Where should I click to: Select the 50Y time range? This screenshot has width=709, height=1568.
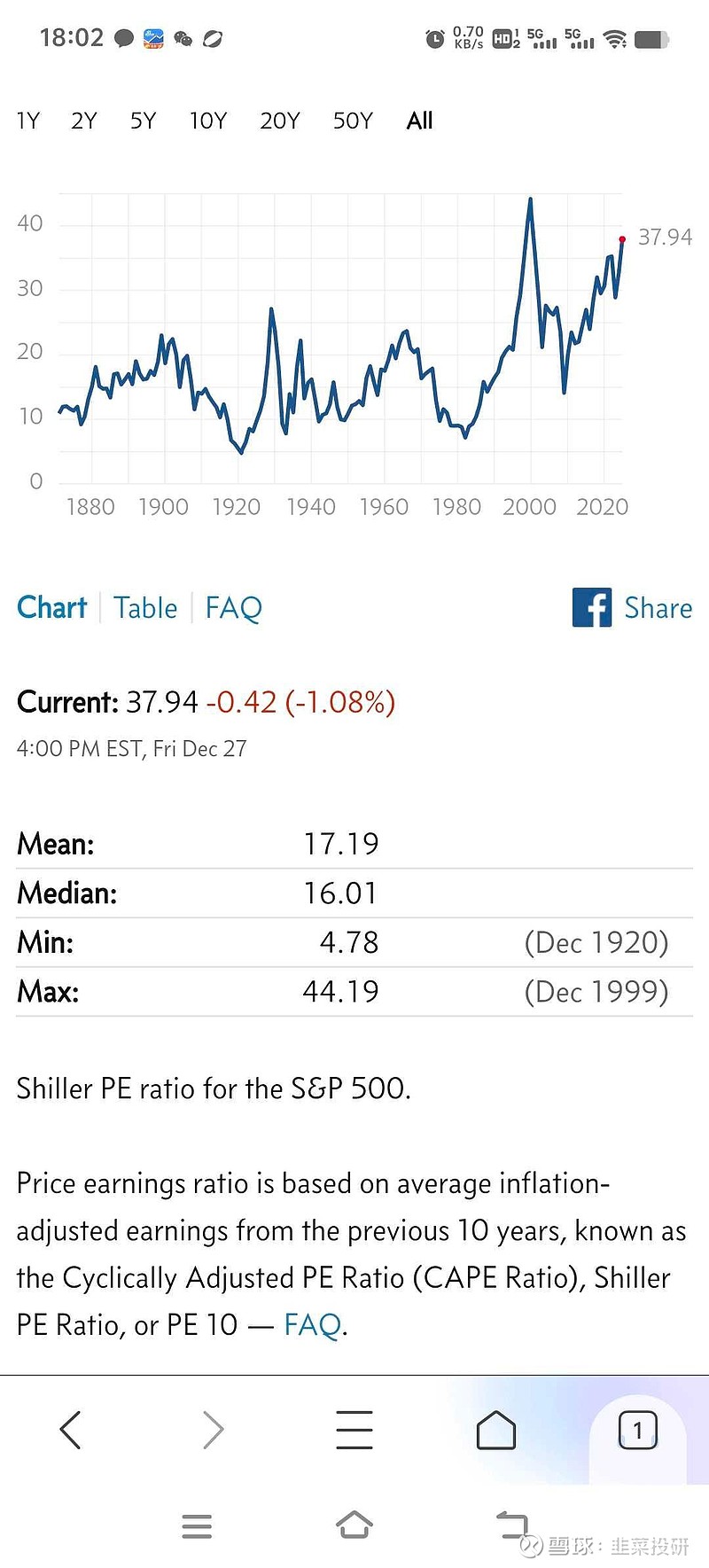pyautogui.click(x=353, y=121)
